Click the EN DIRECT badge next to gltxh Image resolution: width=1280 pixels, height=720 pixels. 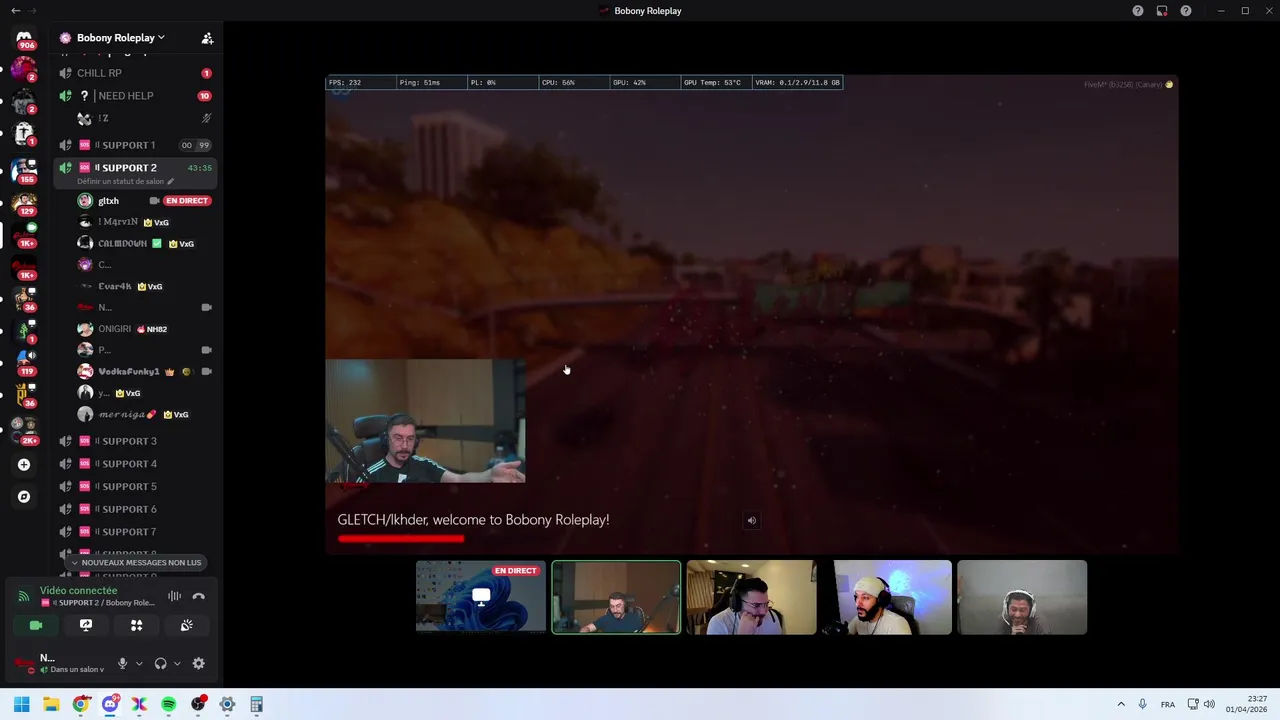click(187, 201)
